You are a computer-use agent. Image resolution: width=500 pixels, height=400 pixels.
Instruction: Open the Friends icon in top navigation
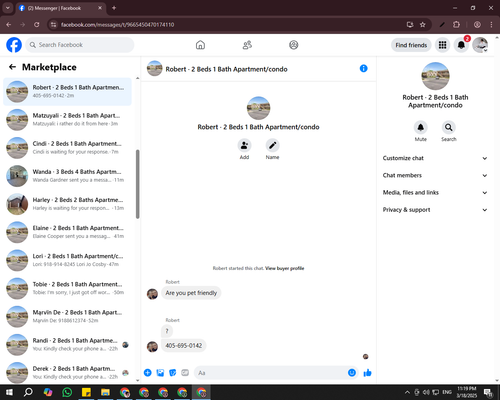click(247, 45)
